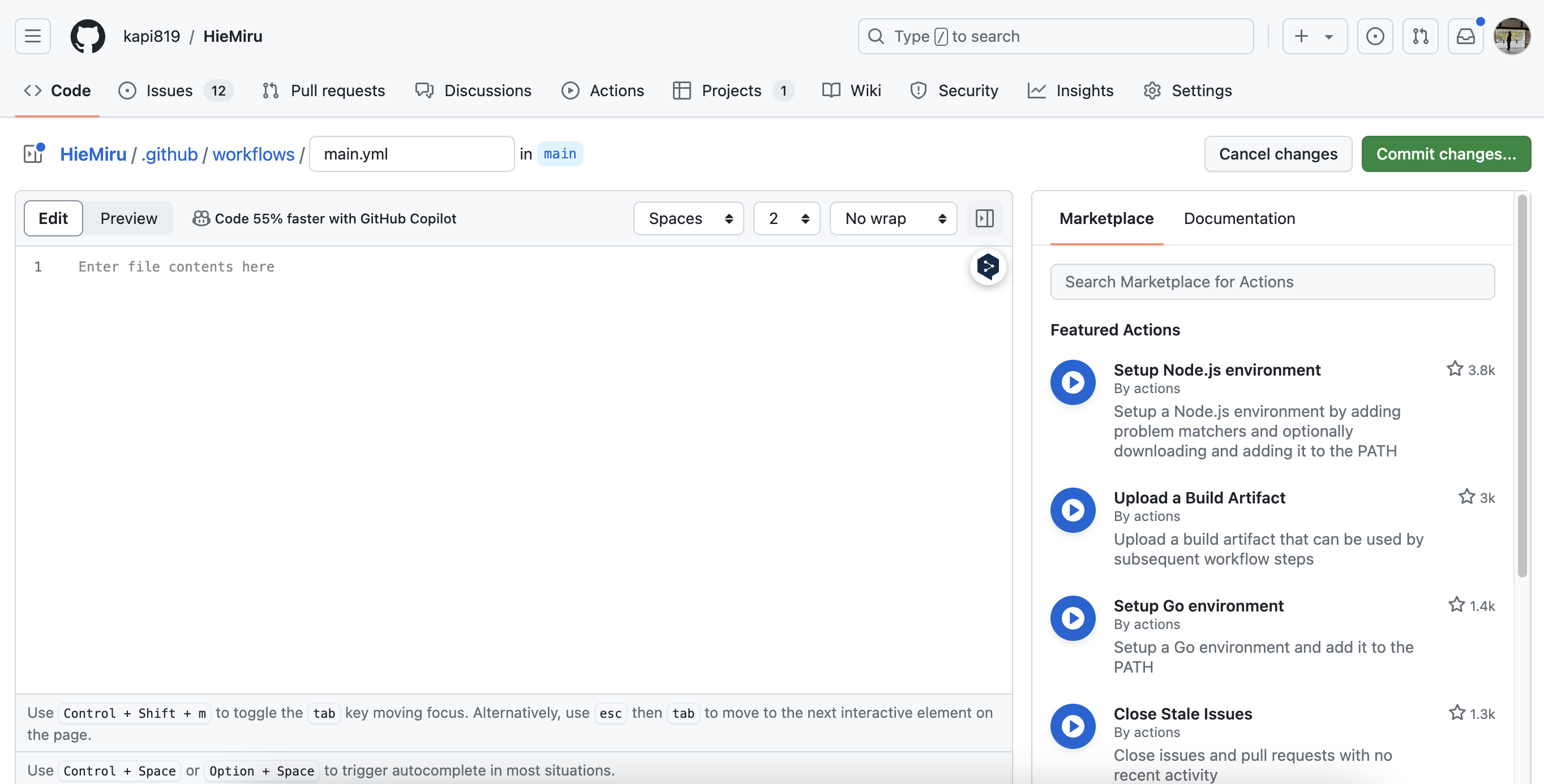The width and height of the screenshot is (1544, 784).
Task: Go to the repository Actions tab
Action: 603,91
